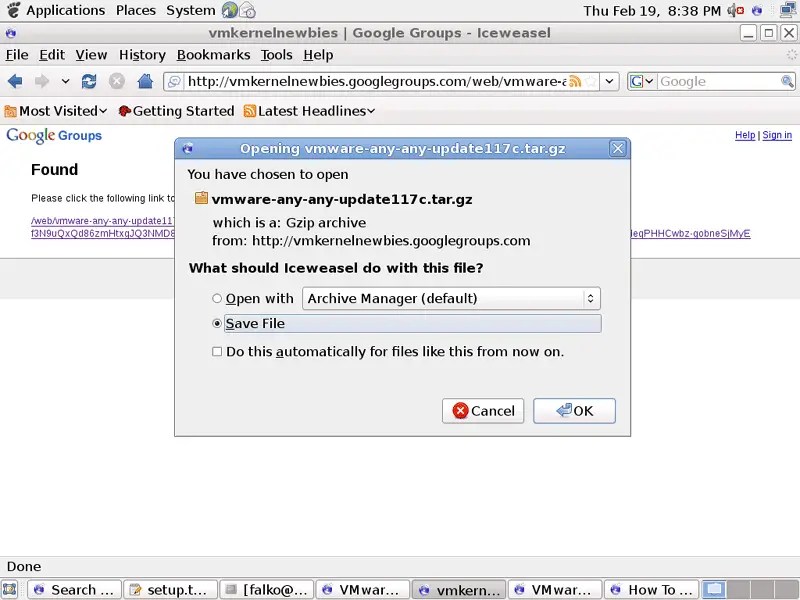This screenshot has width=800, height=600.
Task: Click the red X icon on the Cancel button
Action: (460, 411)
